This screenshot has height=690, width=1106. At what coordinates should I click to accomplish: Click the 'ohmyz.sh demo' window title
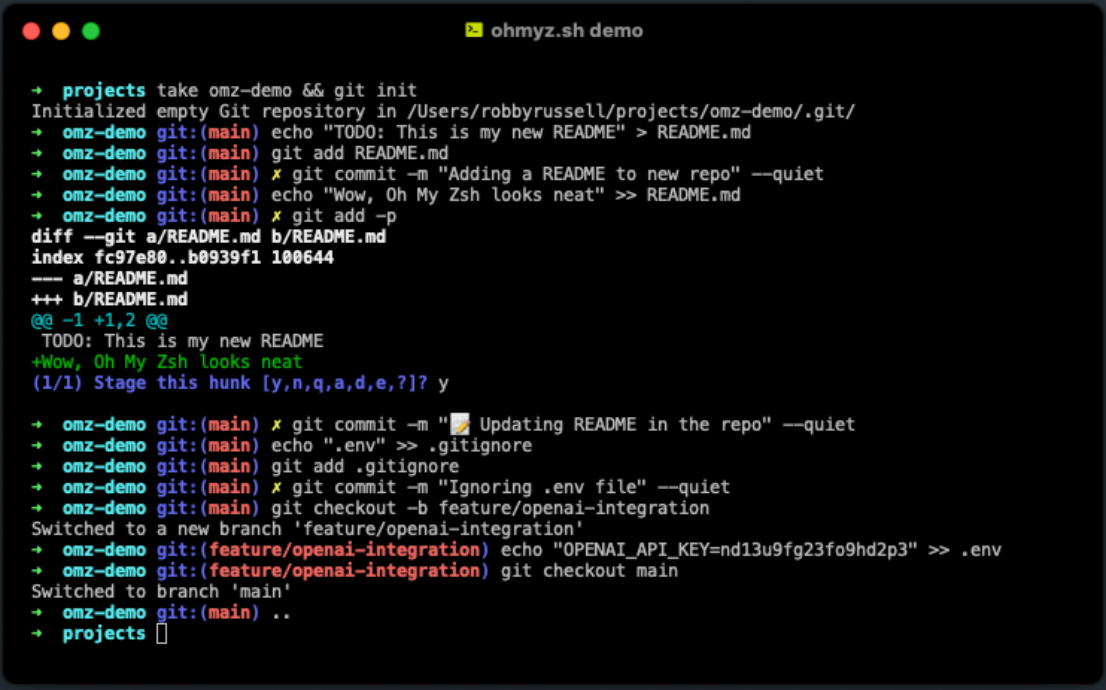[x=566, y=30]
